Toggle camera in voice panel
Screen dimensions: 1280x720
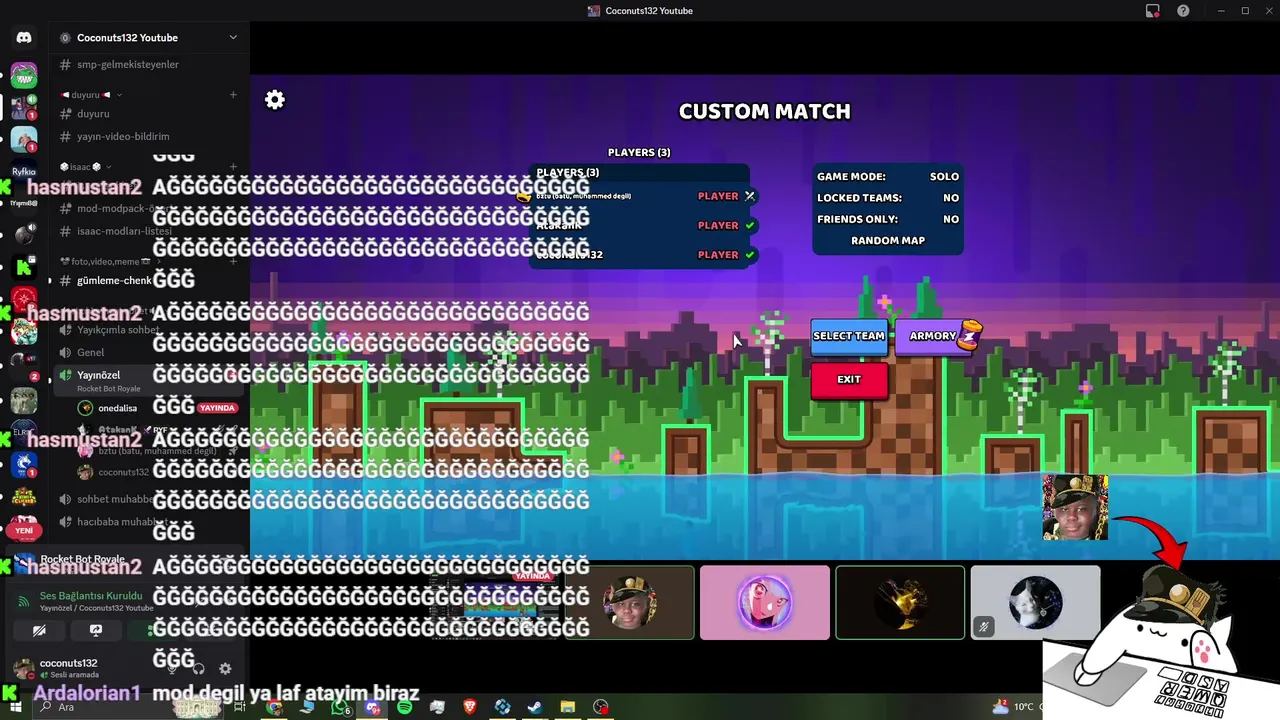click(39, 631)
